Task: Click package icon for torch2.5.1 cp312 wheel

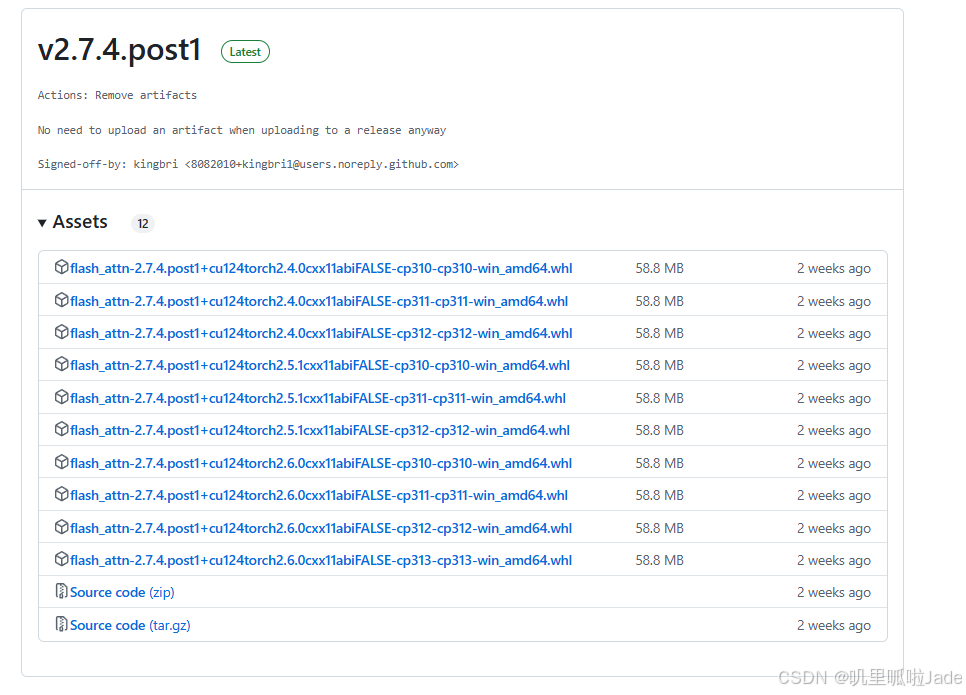Action: [x=61, y=429]
